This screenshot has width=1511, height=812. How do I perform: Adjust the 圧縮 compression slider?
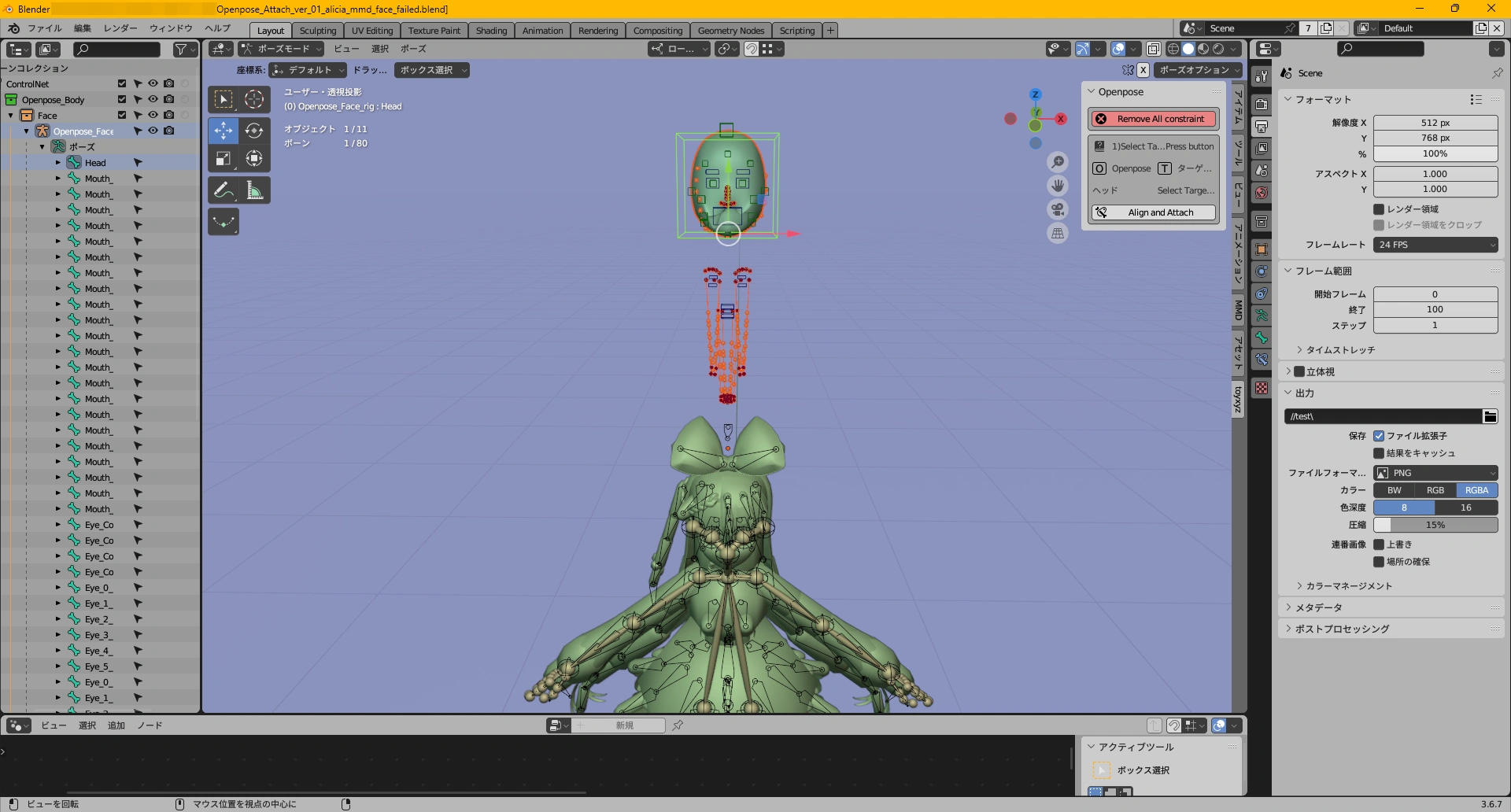[1435, 524]
